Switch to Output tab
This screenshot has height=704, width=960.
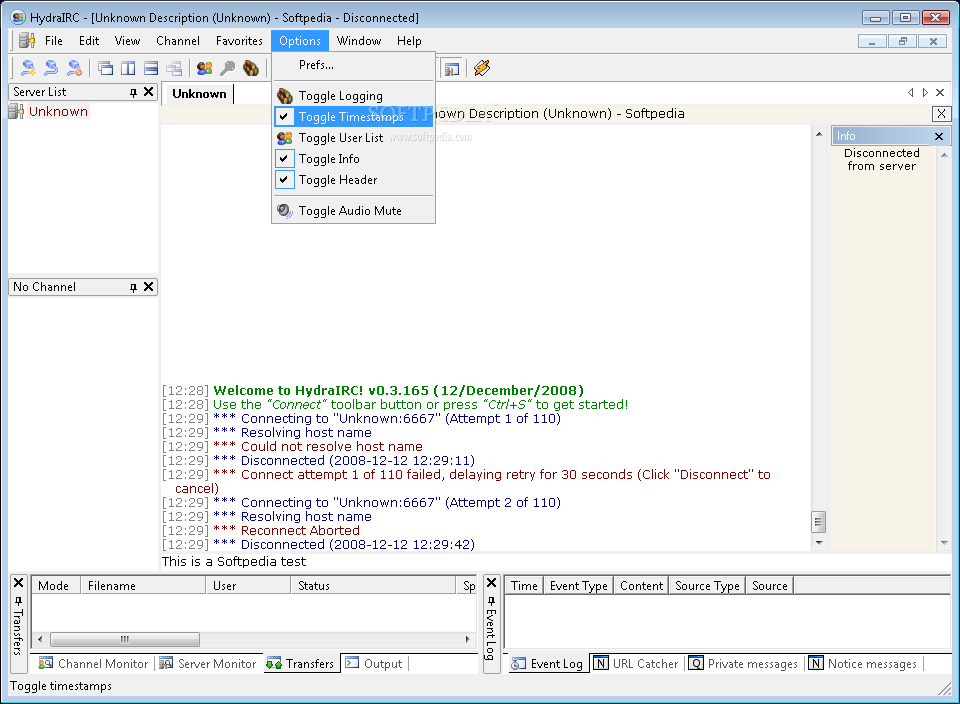click(374, 664)
